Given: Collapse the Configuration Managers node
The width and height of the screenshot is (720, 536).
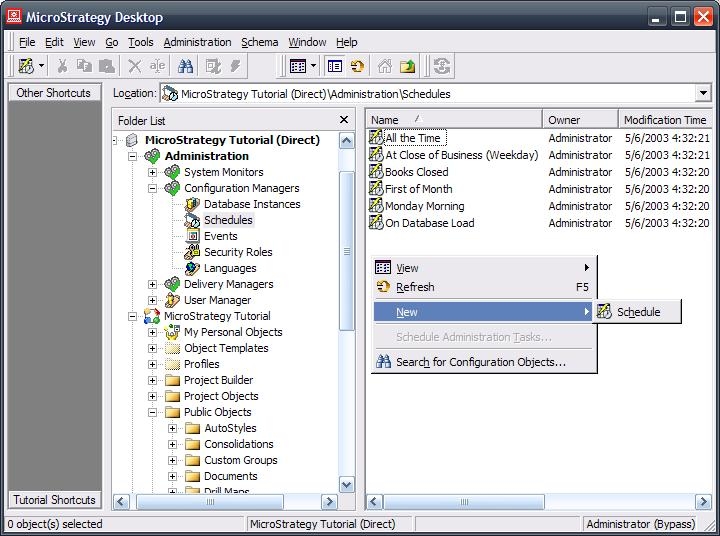Looking at the screenshot, I should [x=152, y=188].
